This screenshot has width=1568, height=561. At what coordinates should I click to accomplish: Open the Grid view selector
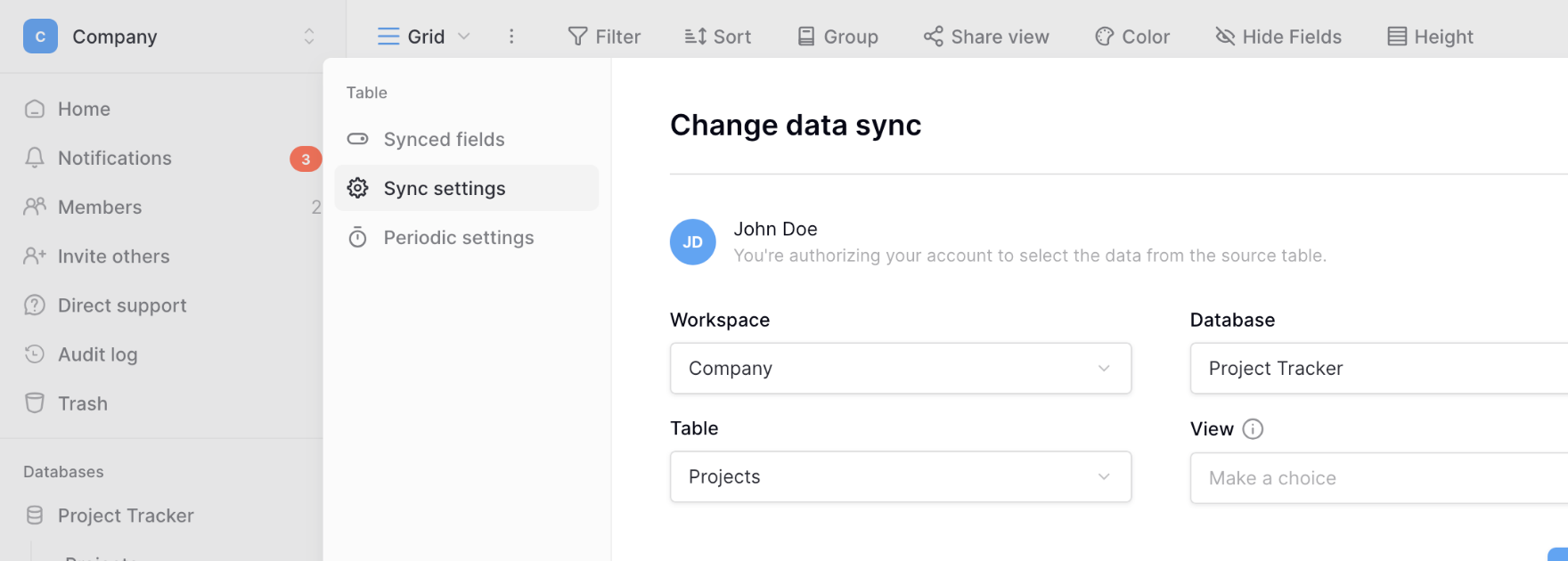pos(423,37)
